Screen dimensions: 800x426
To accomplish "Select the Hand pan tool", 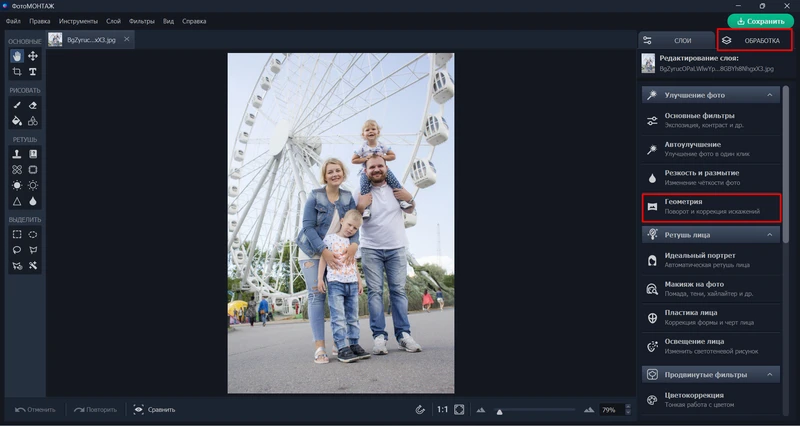I will point(17,56).
